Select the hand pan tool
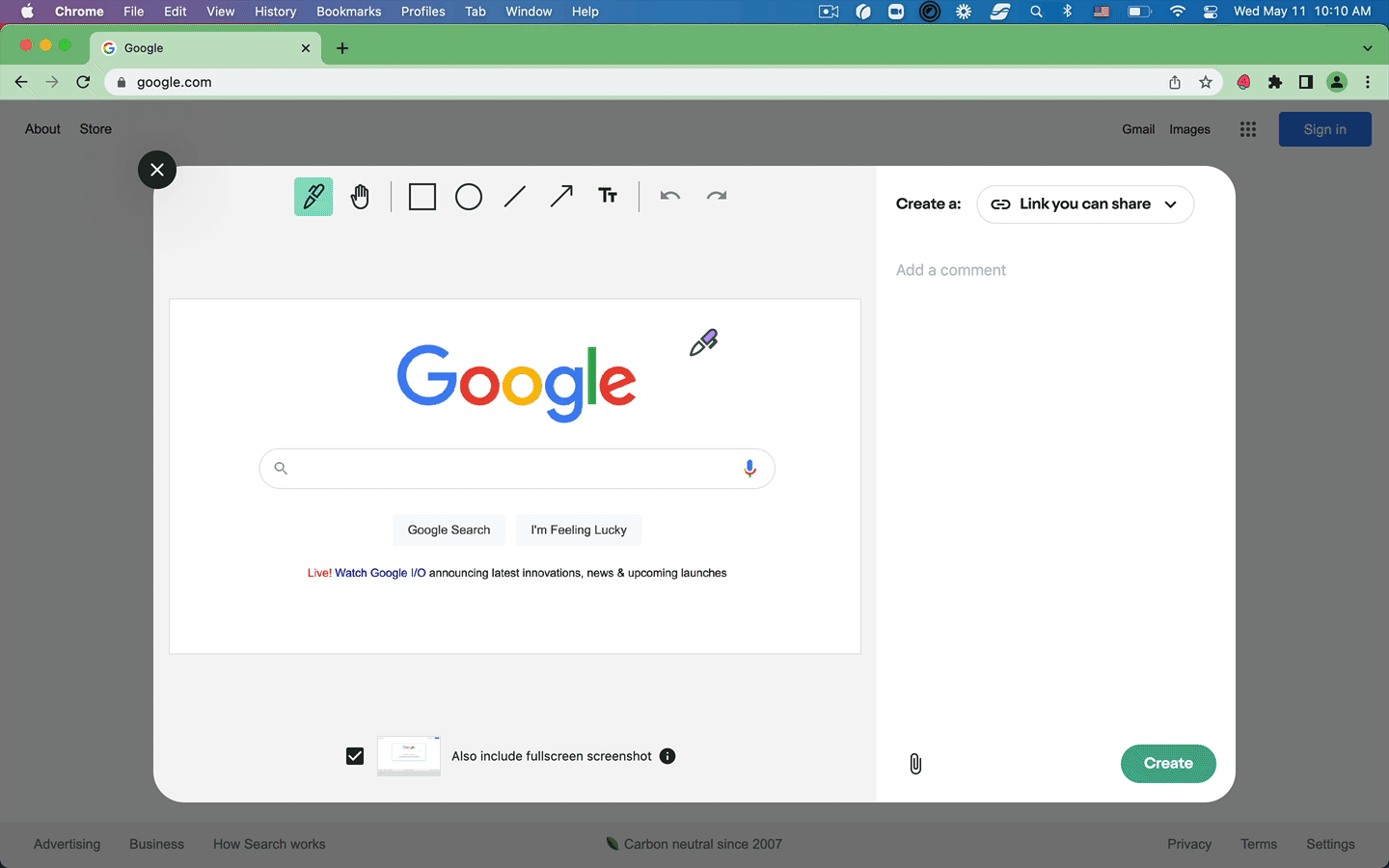Viewport: 1389px width, 868px height. [x=360, y=196]
